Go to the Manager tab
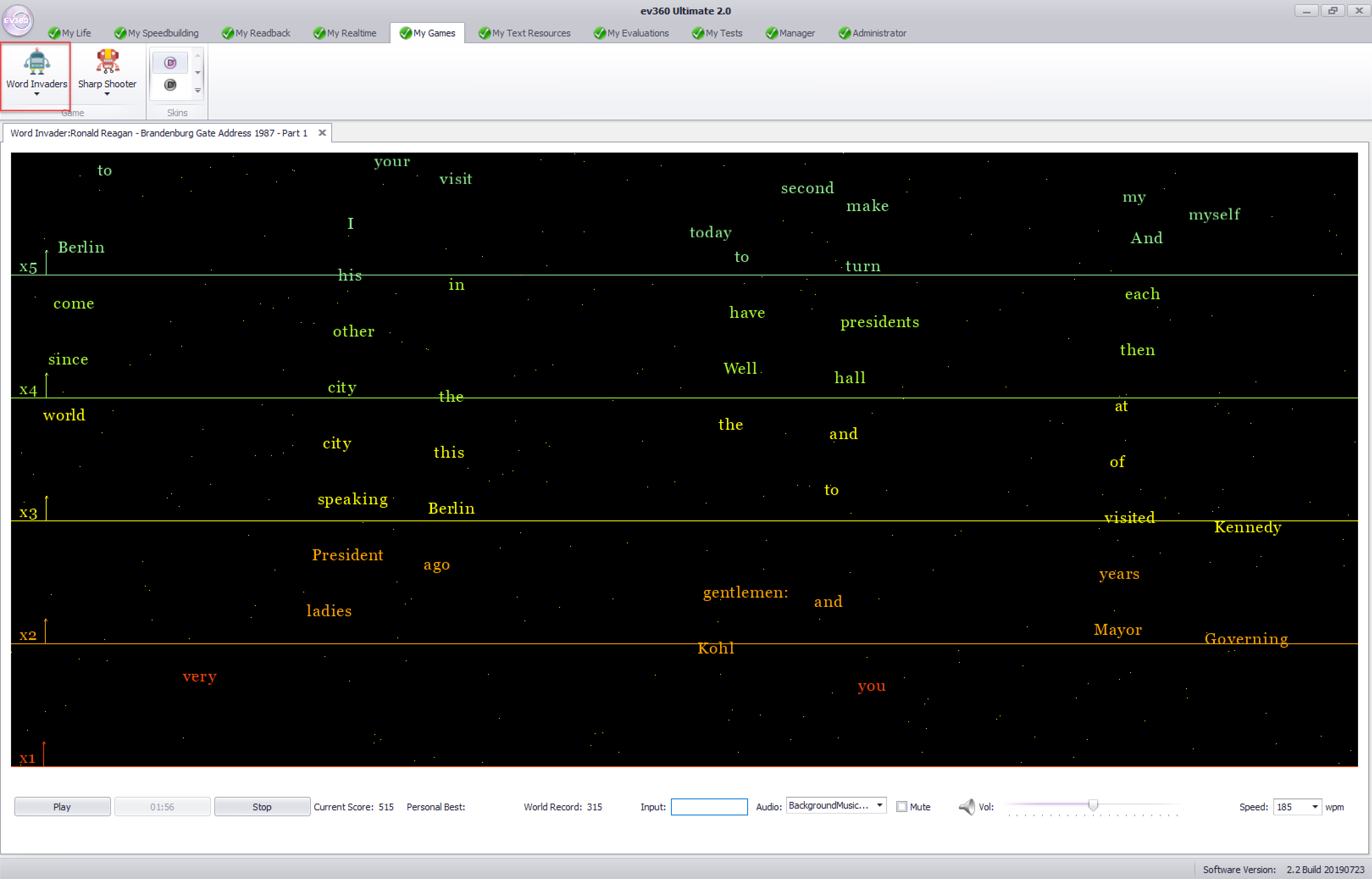Image resolution: width=1372 pixels, height=879 pixels. (790, 33)
